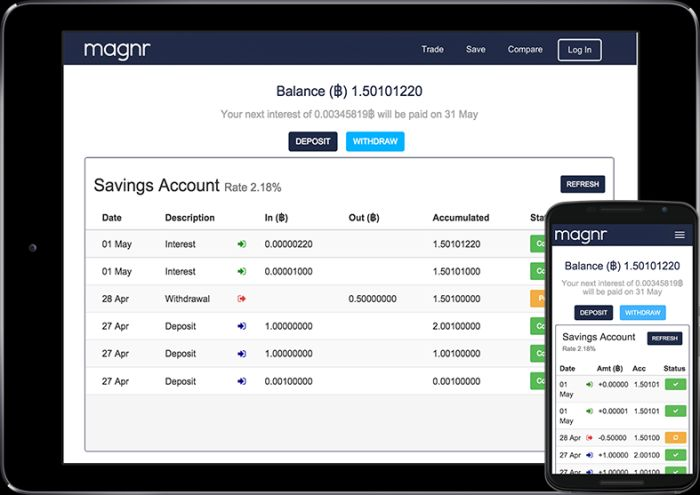Click phone green arrow in the +0.00001 row
This screenshot has width=700, height=495.
[x=589, y=411]
